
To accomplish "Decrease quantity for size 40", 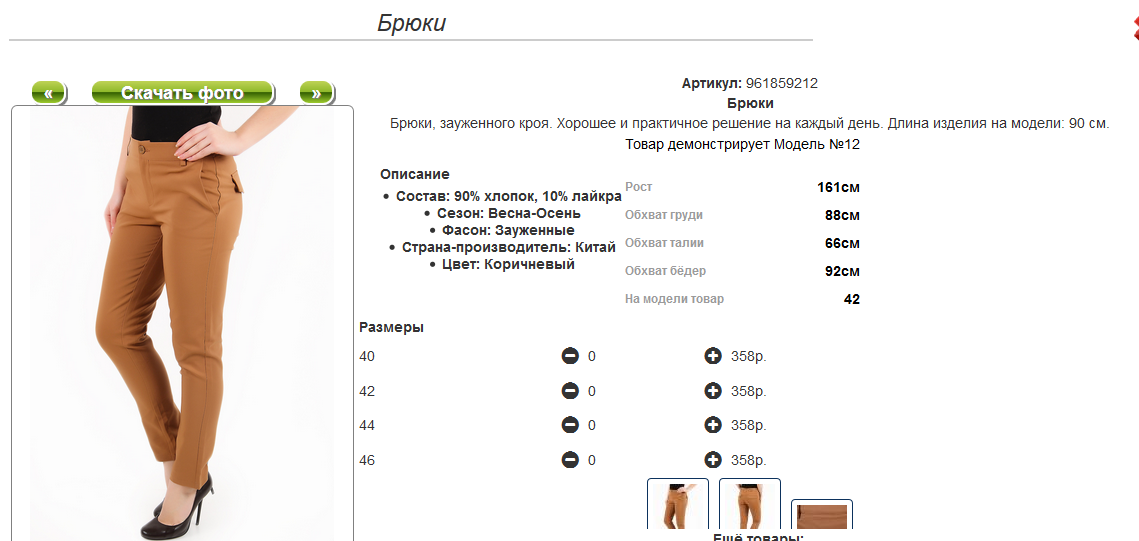I will [x=570, y=356].
